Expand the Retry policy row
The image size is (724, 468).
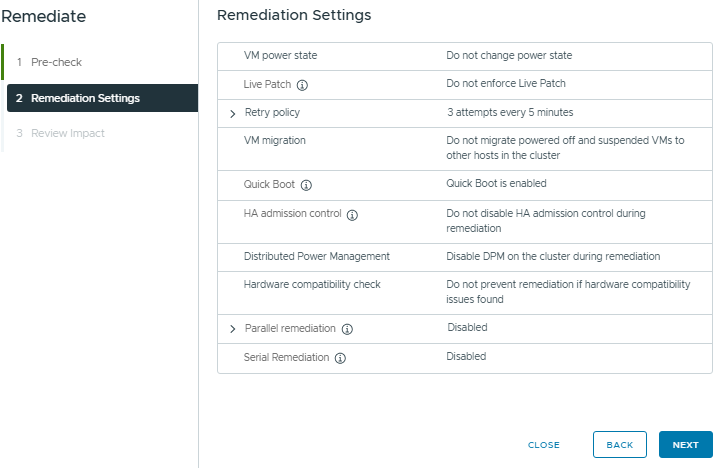pos(233,114)
